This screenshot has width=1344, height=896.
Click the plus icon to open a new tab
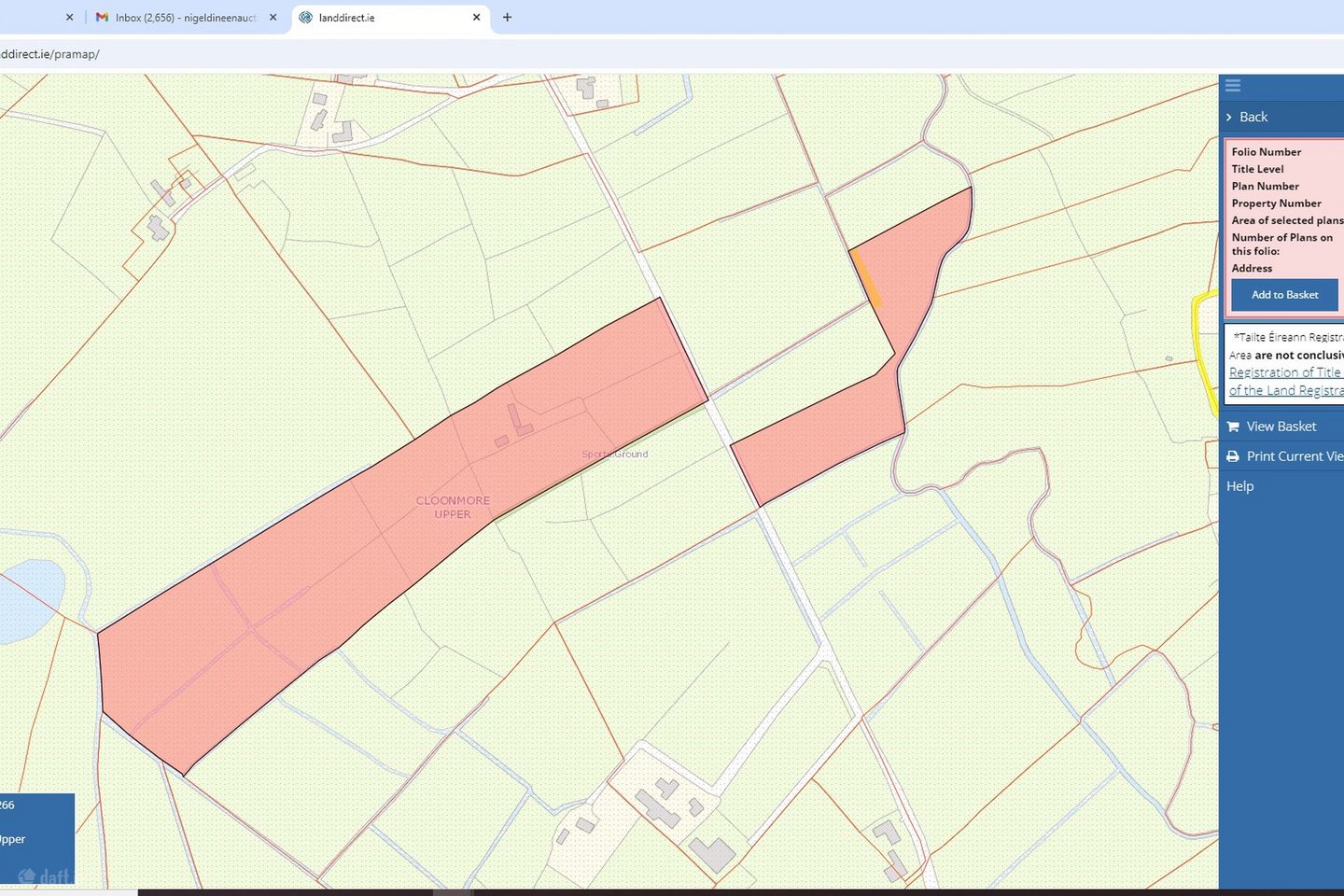pyautogui.click(x=507, y=17)
